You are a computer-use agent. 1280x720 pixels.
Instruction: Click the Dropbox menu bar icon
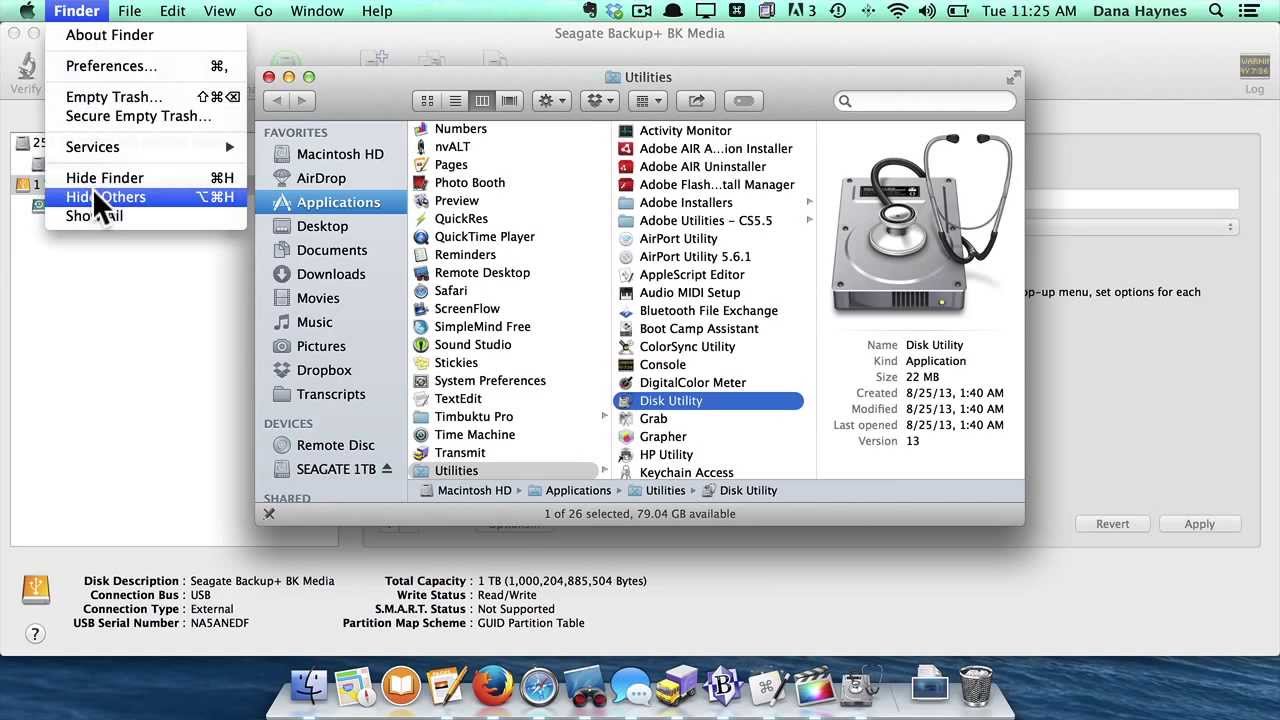point(615,11)
